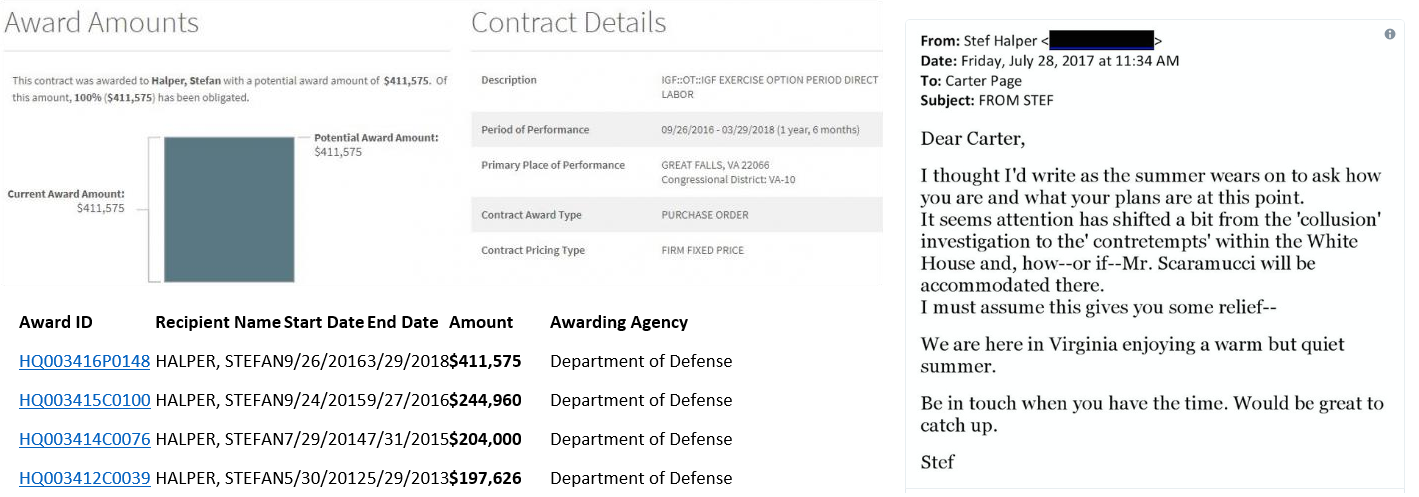Click the Awarding Agency column header
This screenshot has width=1419, height=497.
click(x=619, y=322)
